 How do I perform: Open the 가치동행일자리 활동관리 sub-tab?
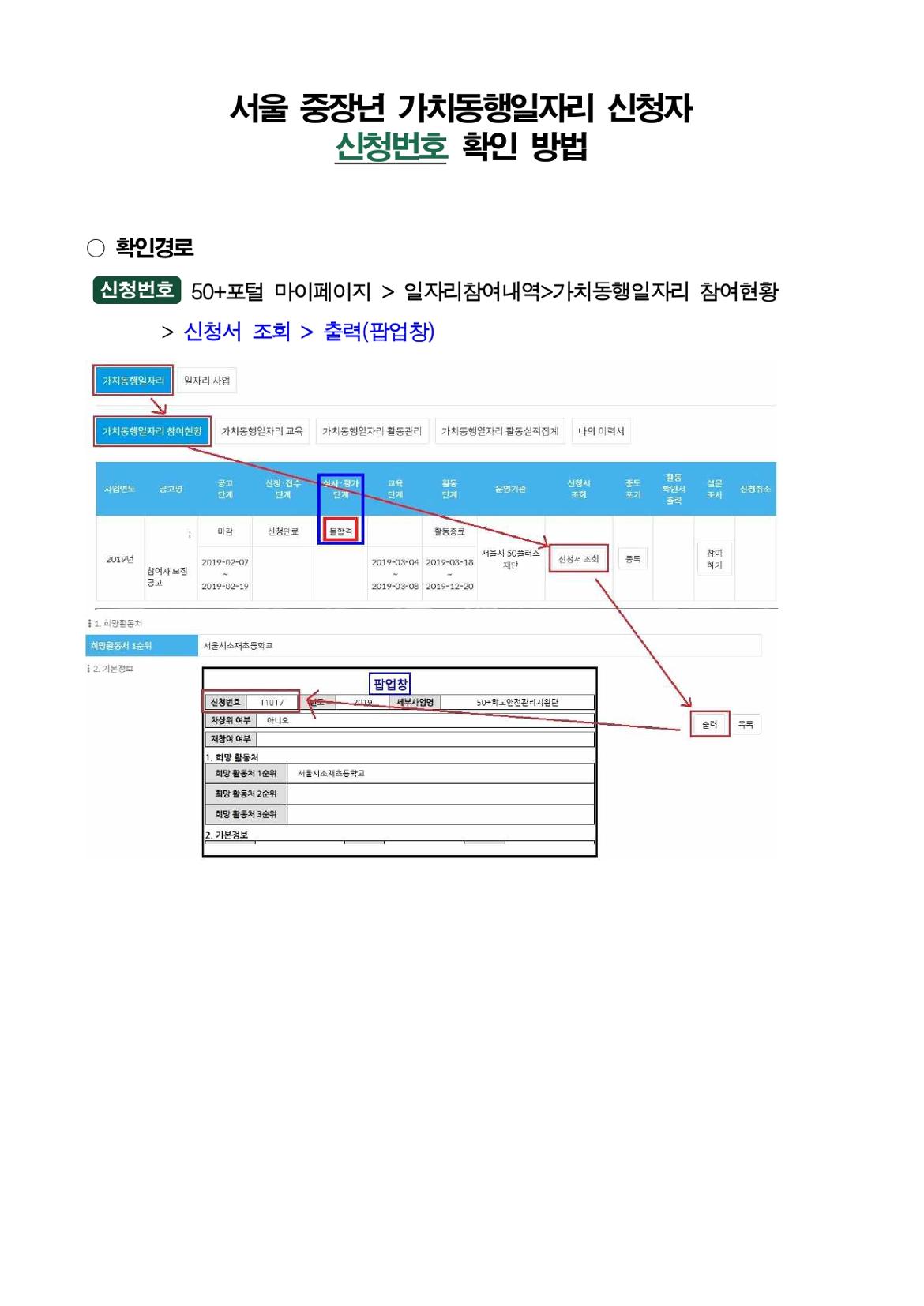[x=372, y=431]
